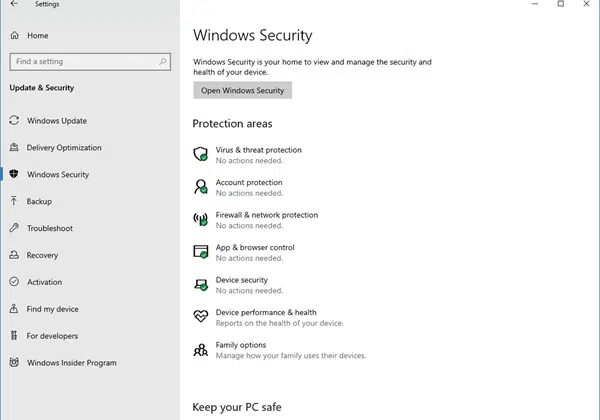Click the Virus & threat protection shield icon
The height and width of the screenshot is (420, 600).
(x=201, y=154)
